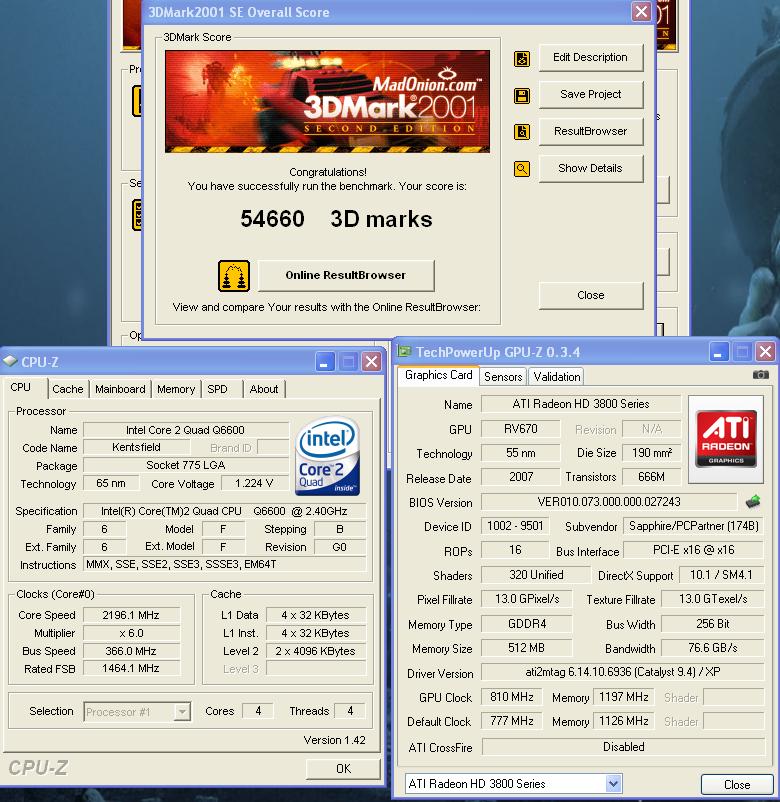Switch to the Mainboard tab in CPU-Z
Viewport: 780px width, 802px height.
click(x=120, y=389)
